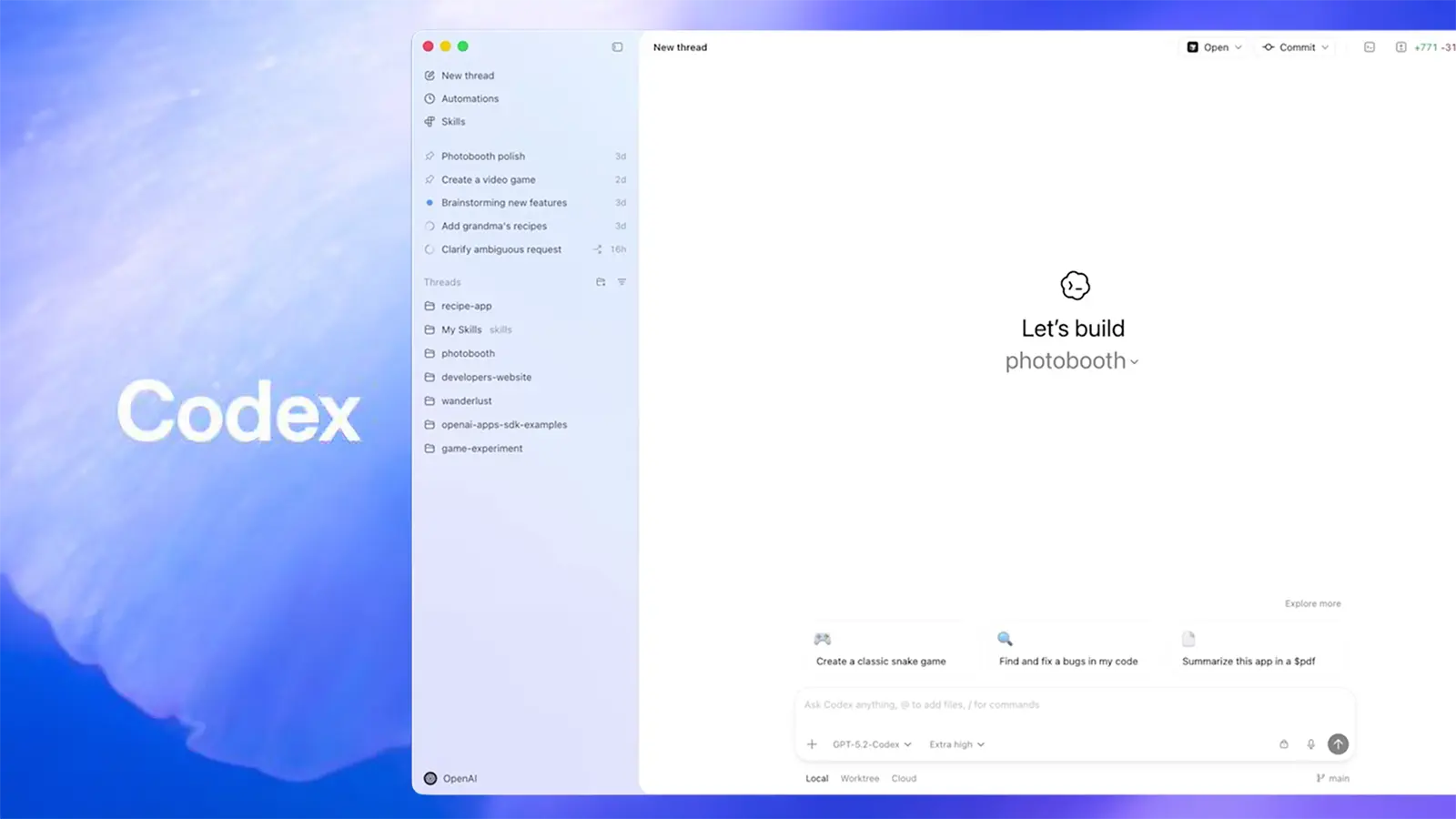
Task: Click the terminal icon in the top toolbar
Action: [x=1369, y=46]
